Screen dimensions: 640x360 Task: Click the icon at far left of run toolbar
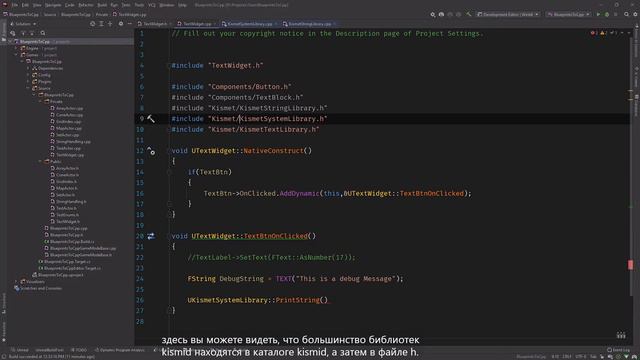pos(433,14)
